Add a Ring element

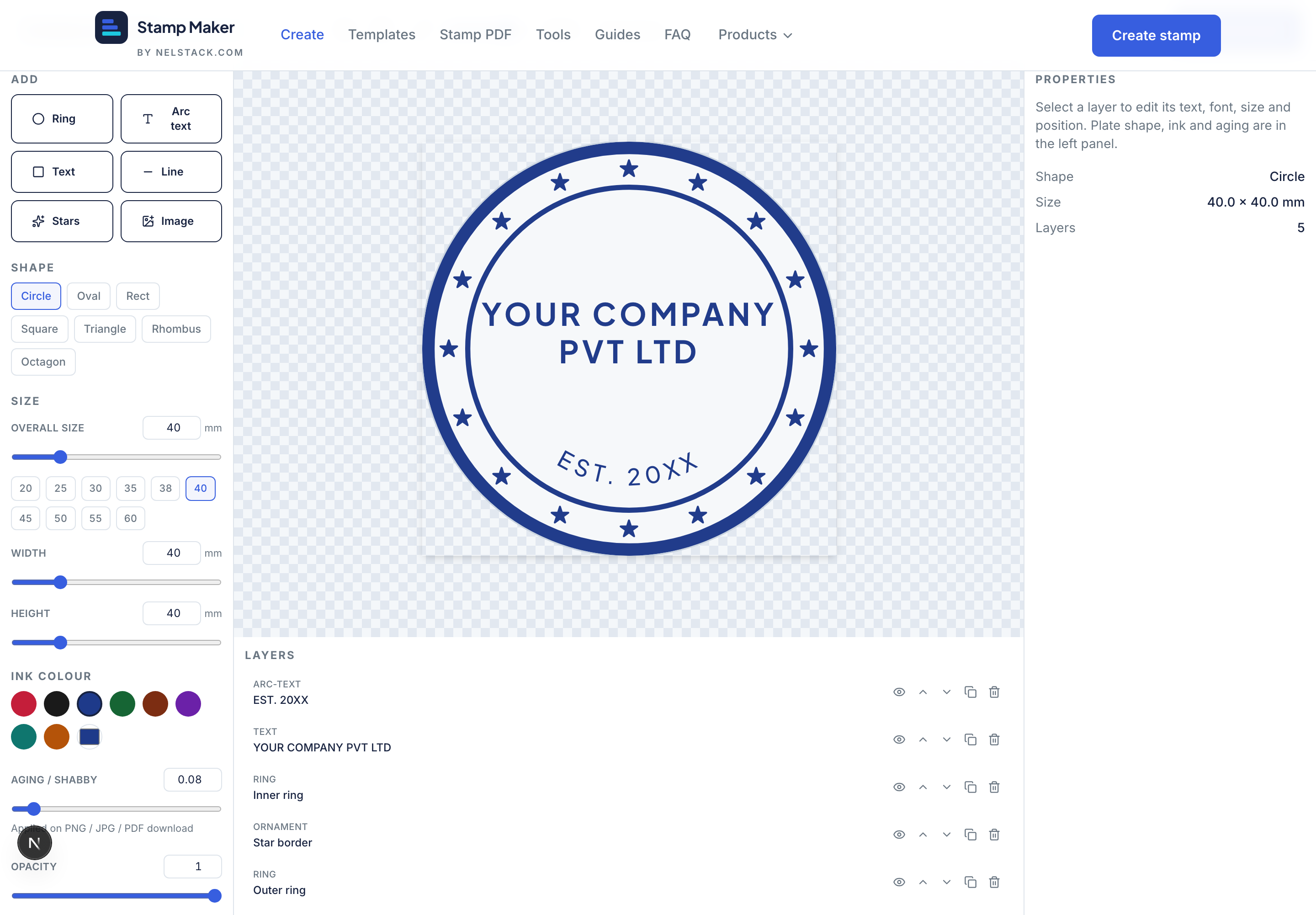click(x=62, y=119)
